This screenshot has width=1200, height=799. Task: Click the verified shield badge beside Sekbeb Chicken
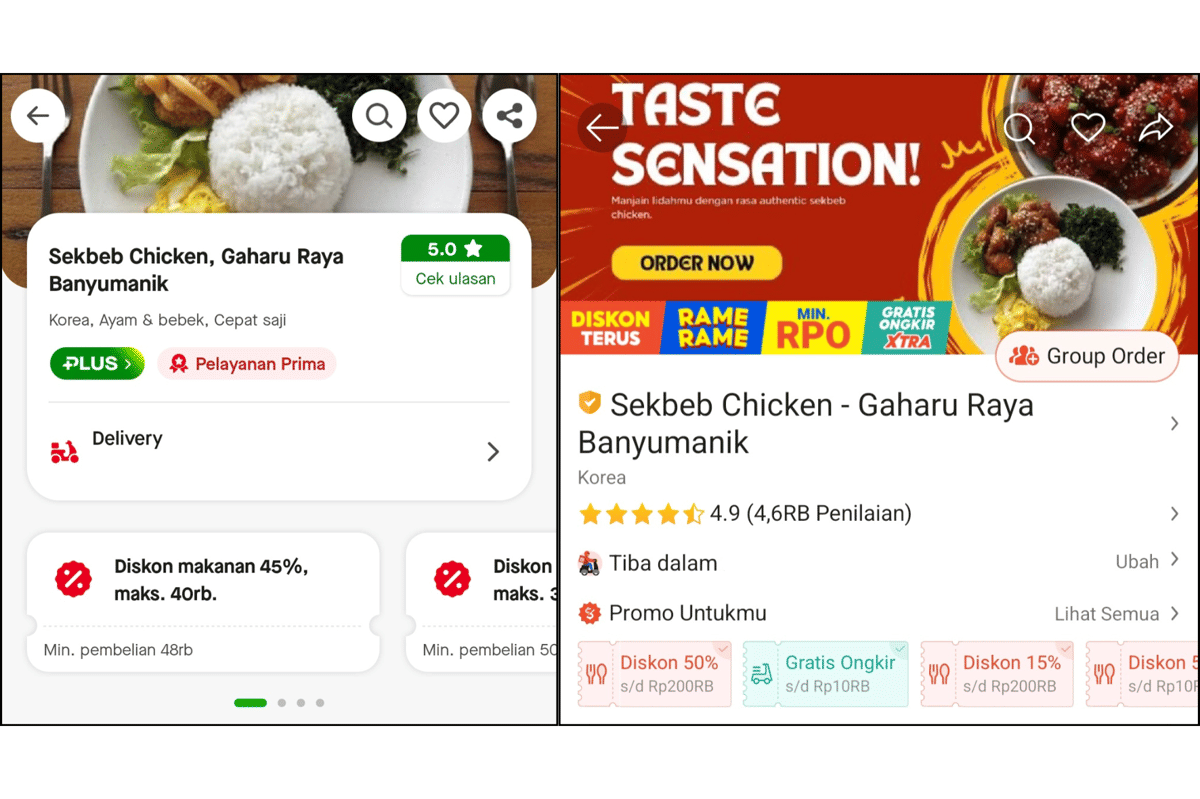pos(588,404)
